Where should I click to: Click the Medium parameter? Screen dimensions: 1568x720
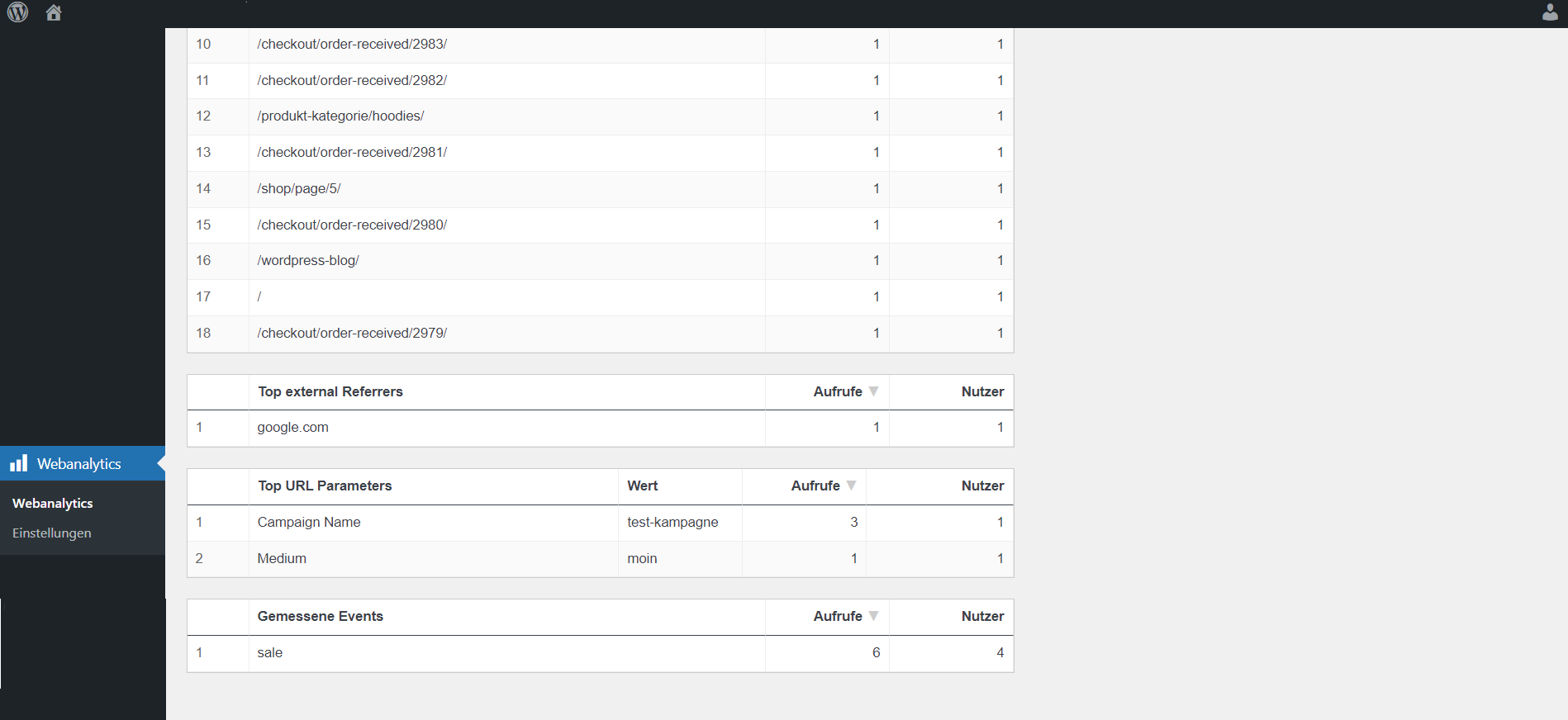pos(282,558)
